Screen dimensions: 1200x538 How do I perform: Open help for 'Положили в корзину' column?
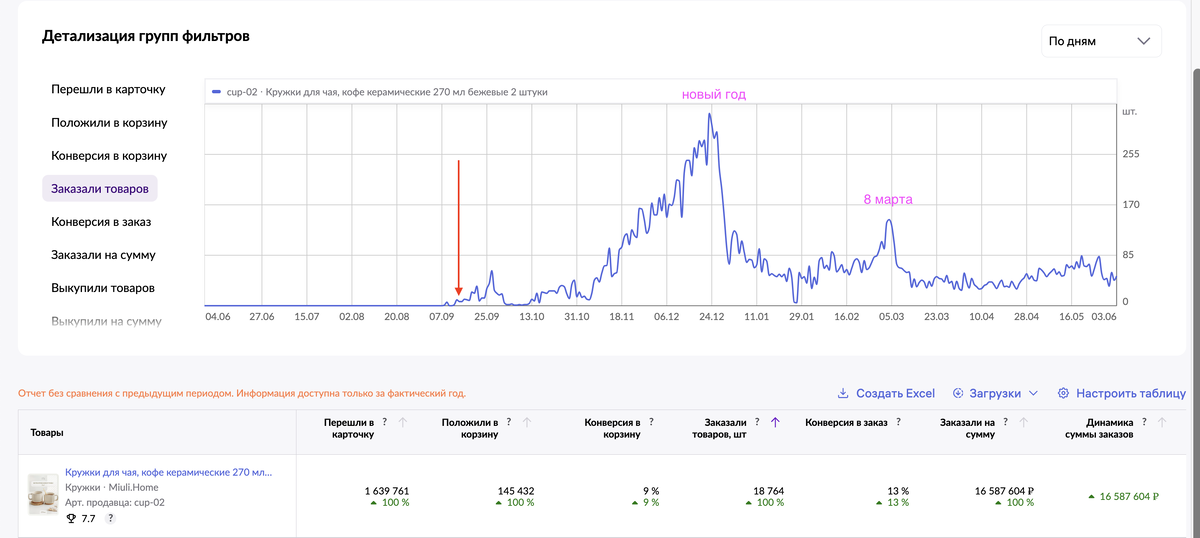click(x=510, y=422)
